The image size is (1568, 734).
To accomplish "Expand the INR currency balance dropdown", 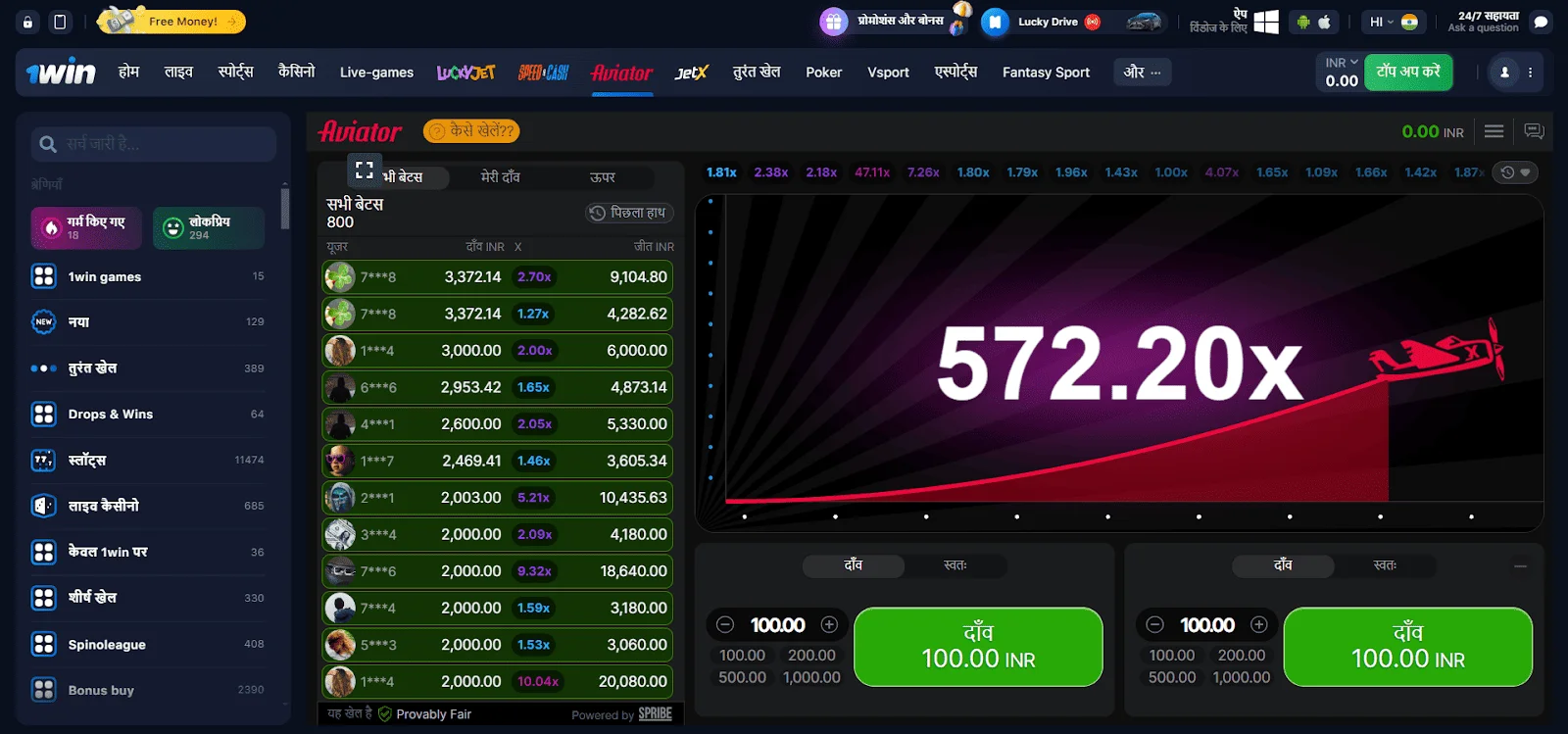I will [x=1341, y=63].
